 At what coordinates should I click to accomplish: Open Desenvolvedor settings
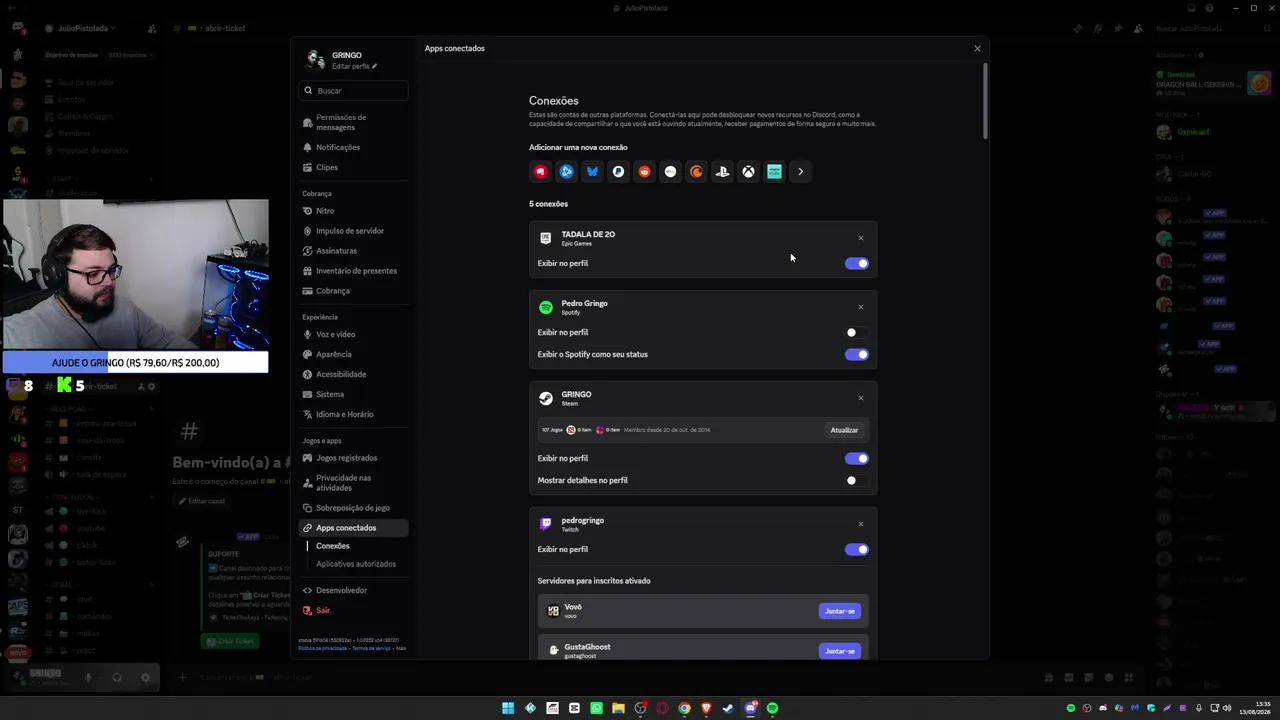click(x=354, y=591)
